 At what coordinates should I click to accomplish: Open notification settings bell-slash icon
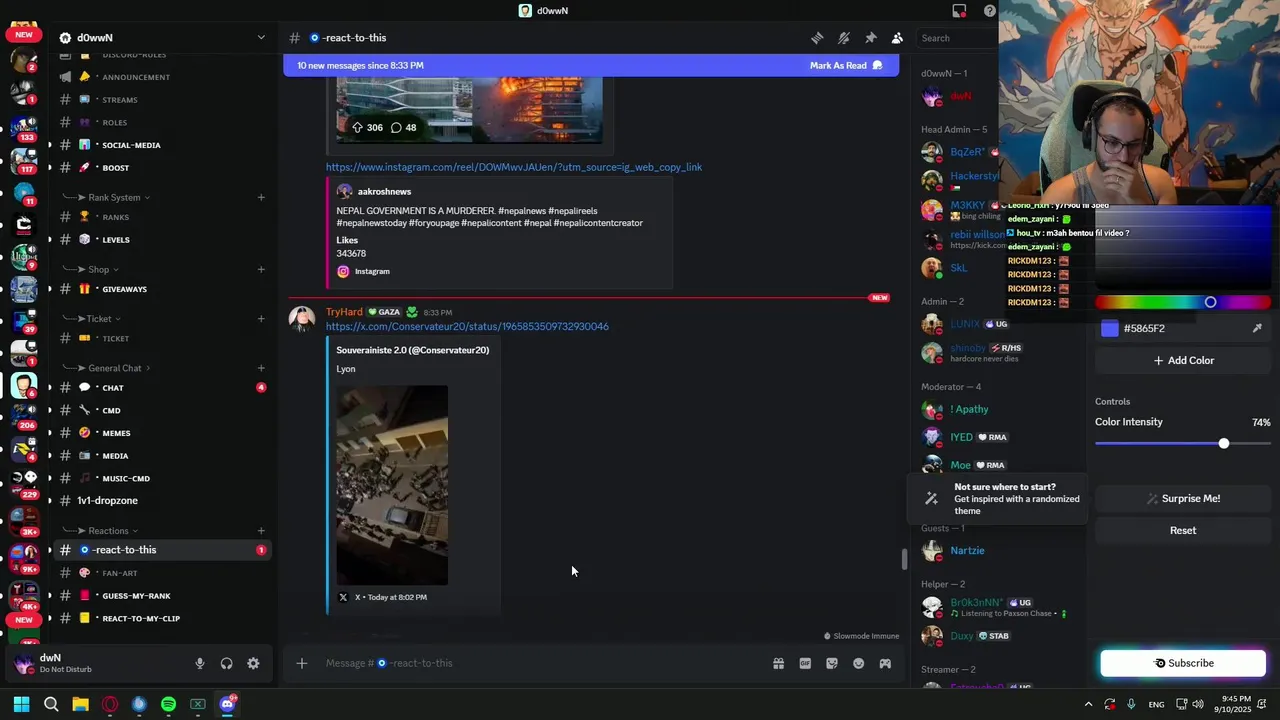844,38
